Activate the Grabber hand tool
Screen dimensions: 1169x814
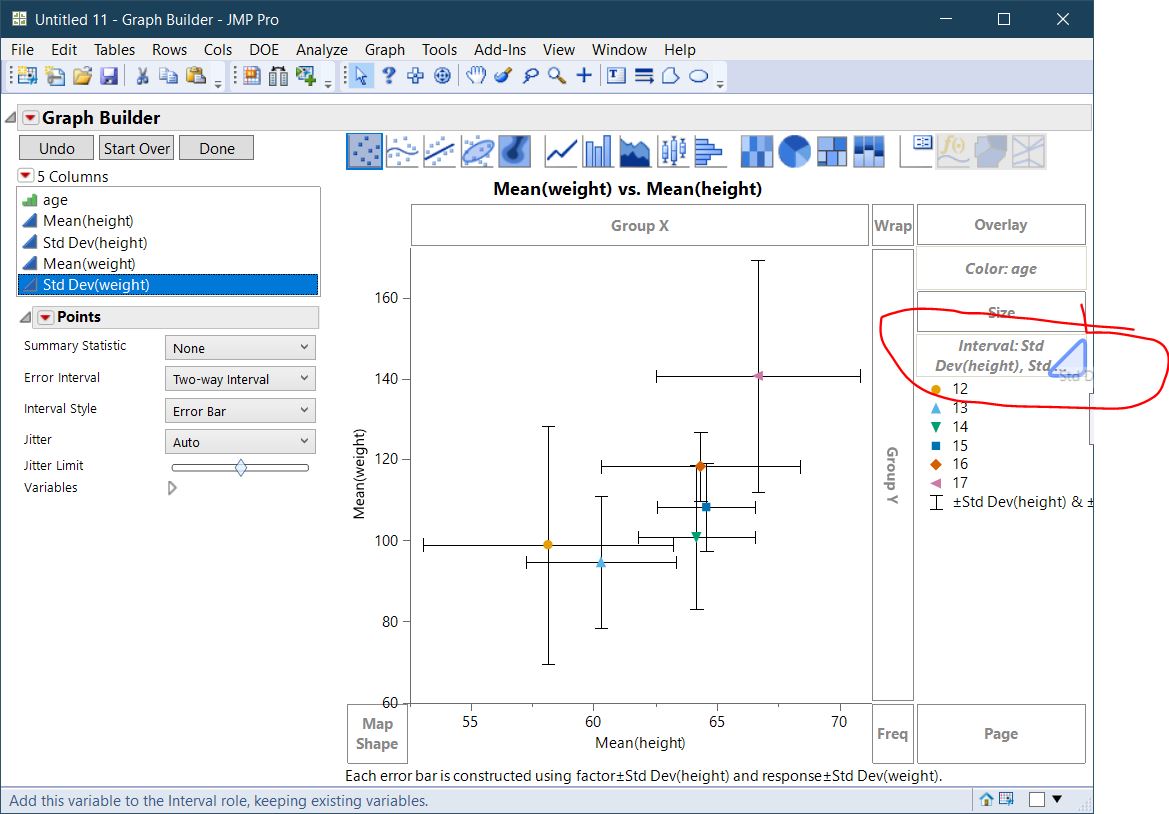[x=477, y=76]
